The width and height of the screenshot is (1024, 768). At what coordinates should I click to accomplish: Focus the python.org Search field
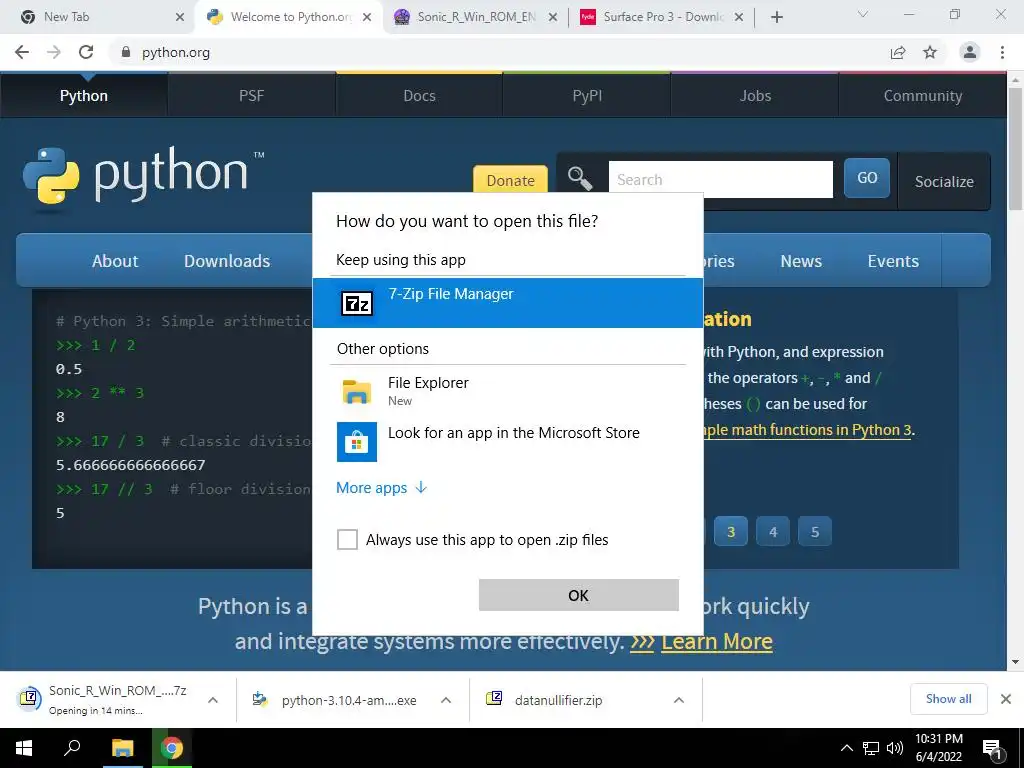click(720, 179)
